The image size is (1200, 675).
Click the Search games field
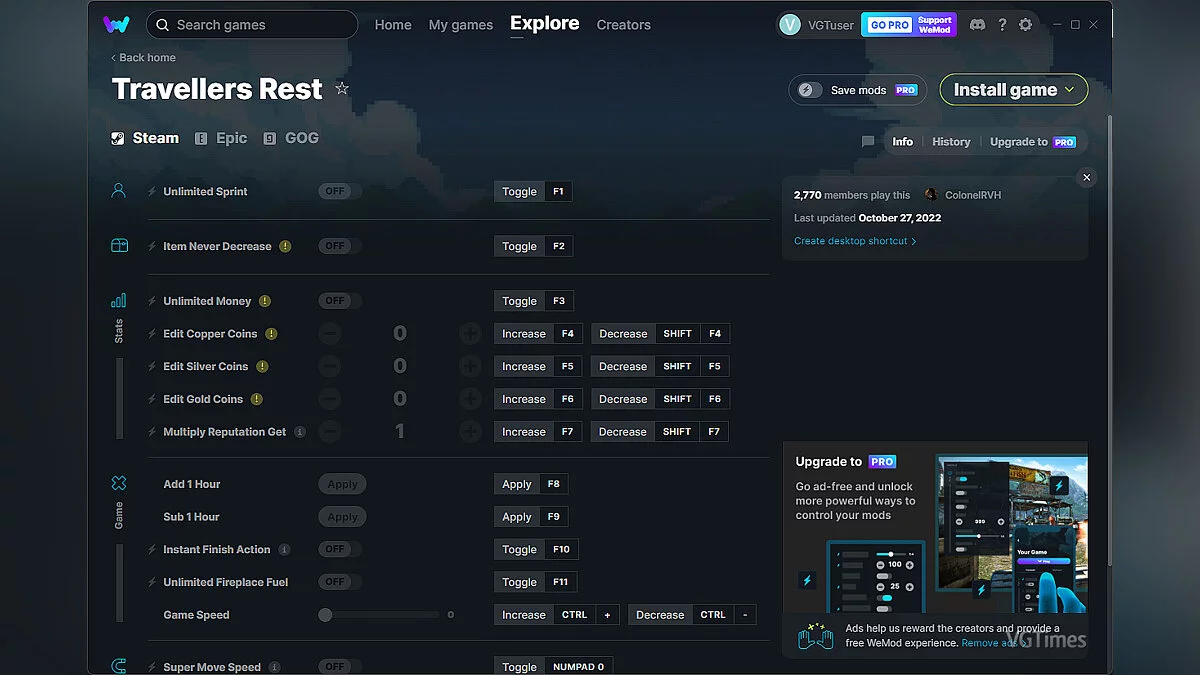(250, 24)
